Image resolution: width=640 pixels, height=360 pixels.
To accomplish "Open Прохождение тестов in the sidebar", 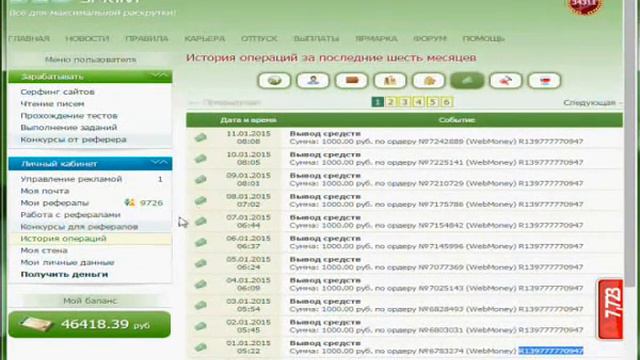I will [69, 116].
